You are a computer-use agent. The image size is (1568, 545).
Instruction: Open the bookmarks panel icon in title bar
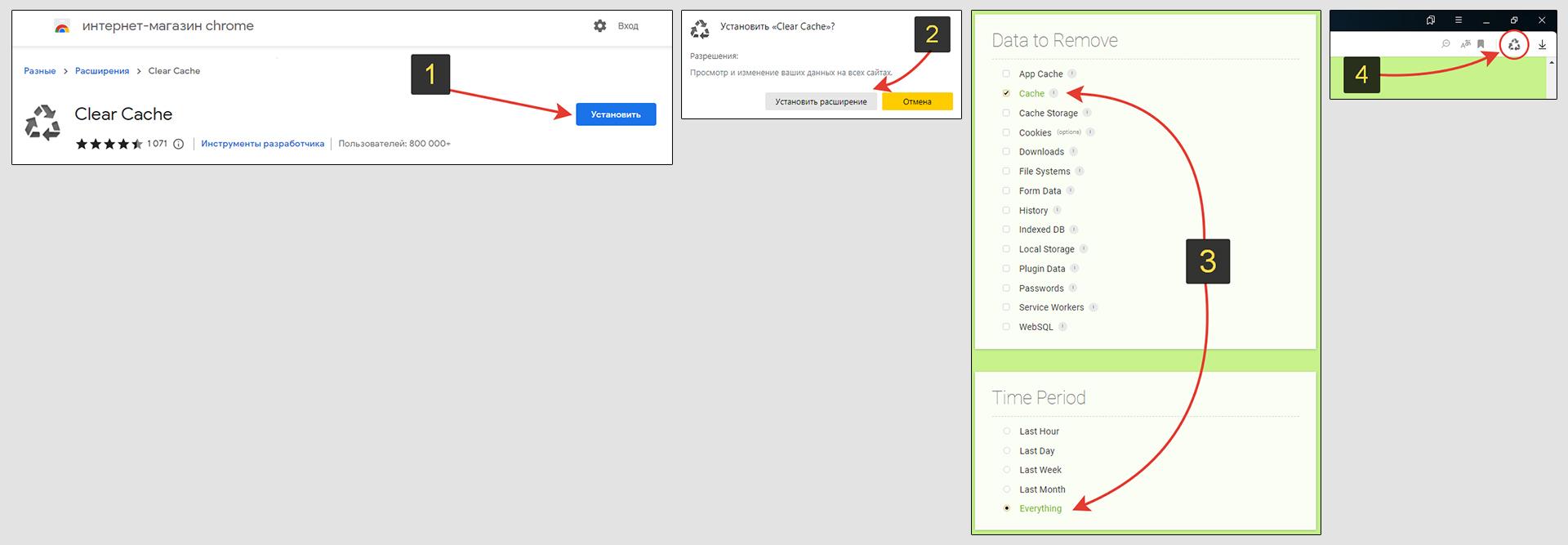pos(1431,20)
